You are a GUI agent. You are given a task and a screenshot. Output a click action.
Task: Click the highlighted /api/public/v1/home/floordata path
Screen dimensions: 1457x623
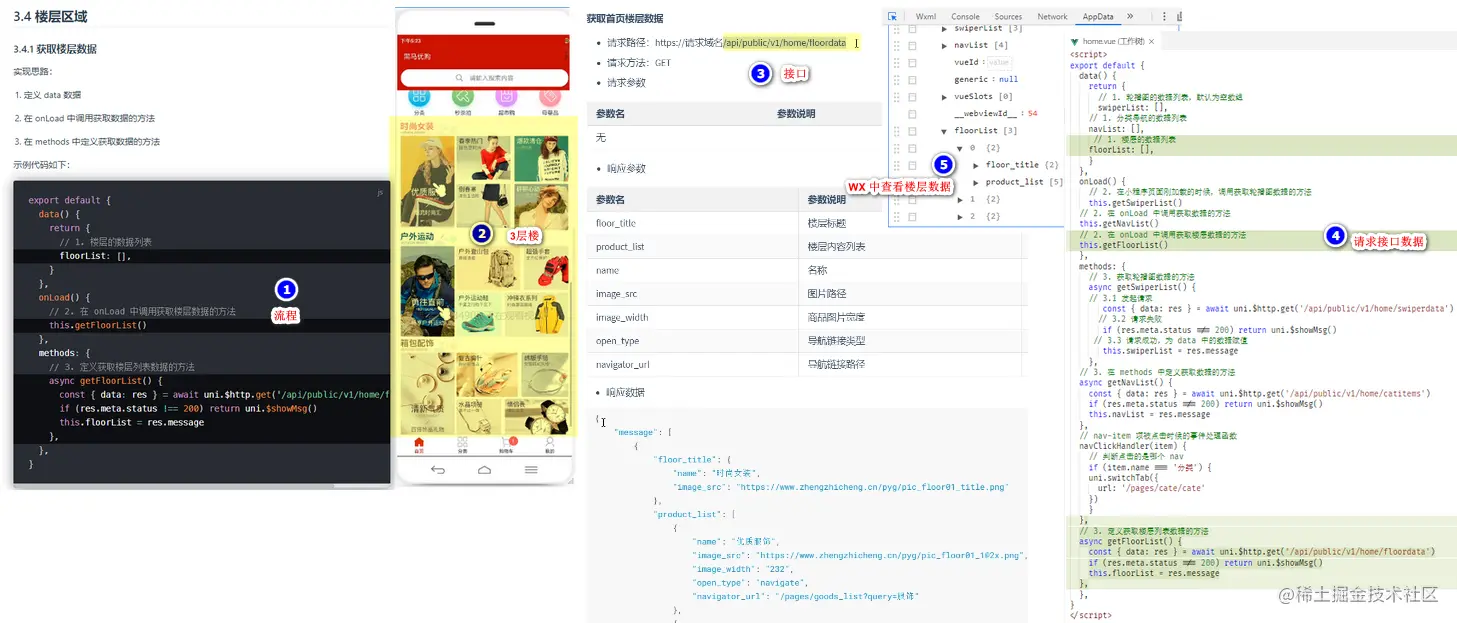click(x=785, y=43)
